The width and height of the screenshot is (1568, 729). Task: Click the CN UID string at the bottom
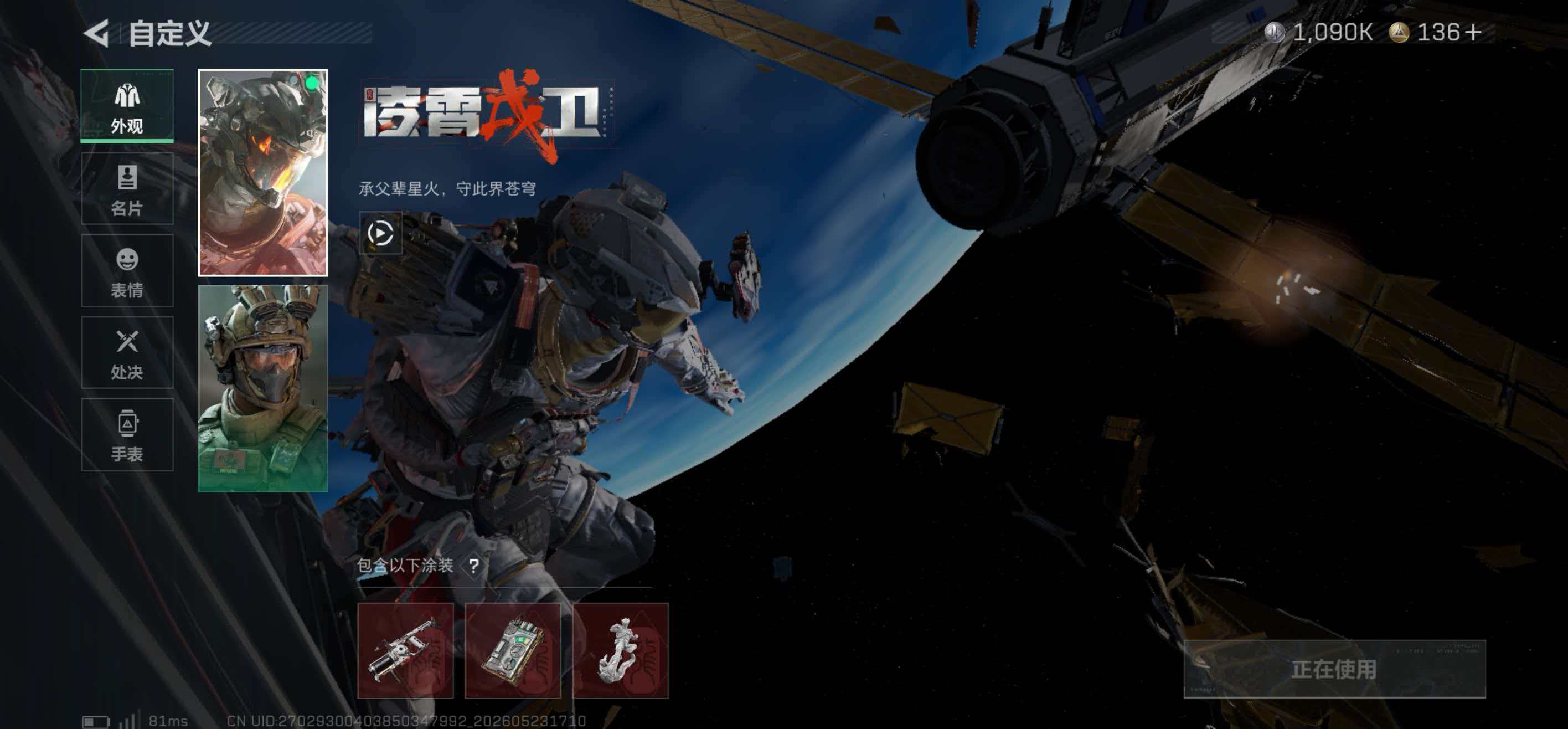406,721
